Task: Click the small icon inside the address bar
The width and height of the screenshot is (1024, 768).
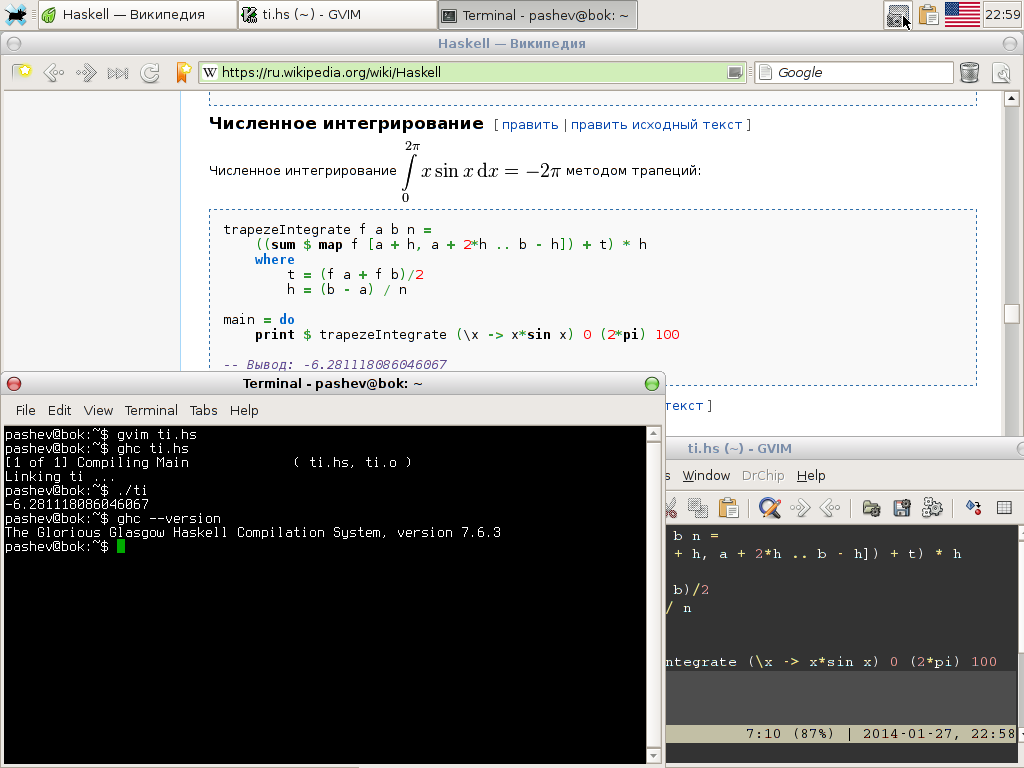Action: pyautogui.click(x=735, y=72)
